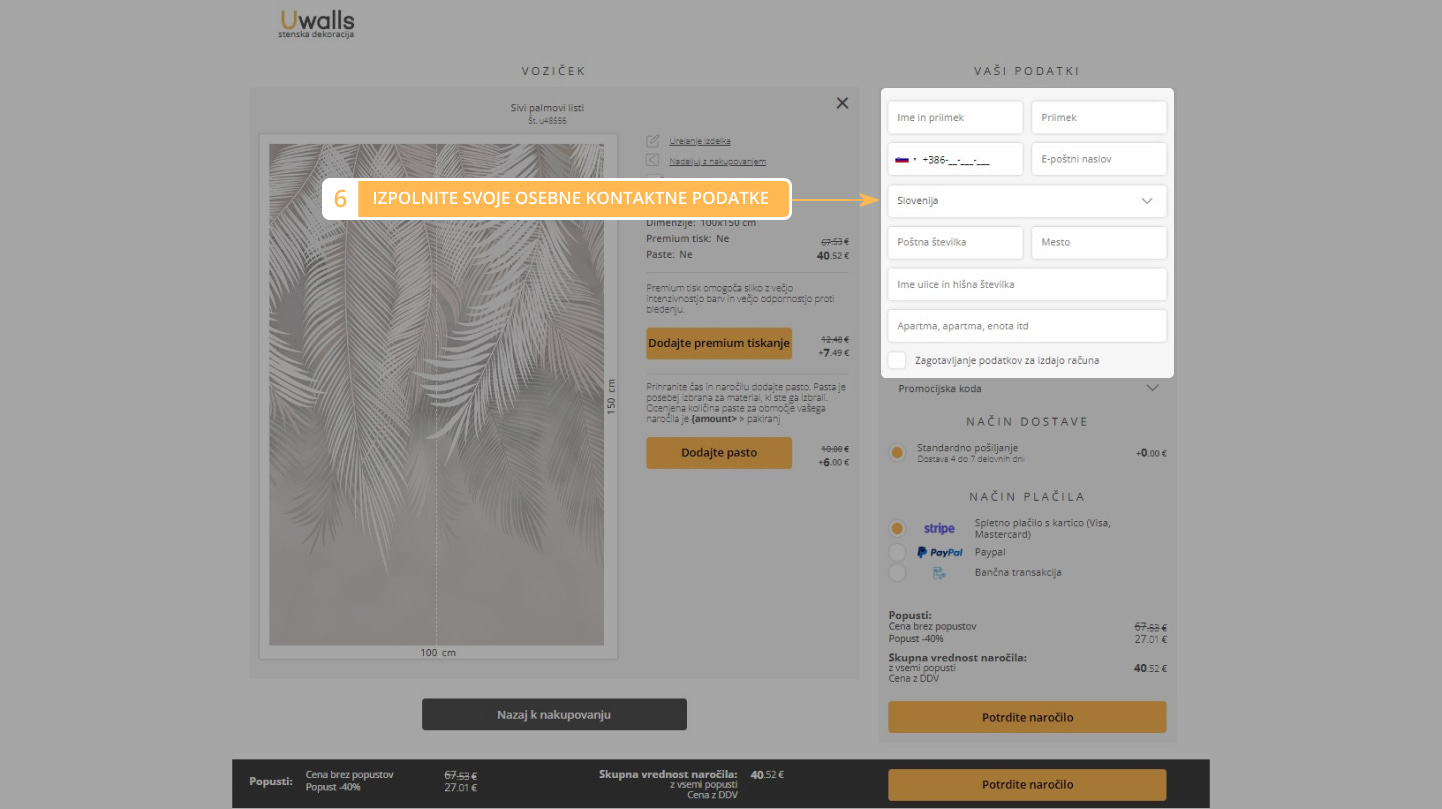Enable invoice data checkbox (Zagotavljanje podatkov)
1442x809 pixels.
[897, 360]
